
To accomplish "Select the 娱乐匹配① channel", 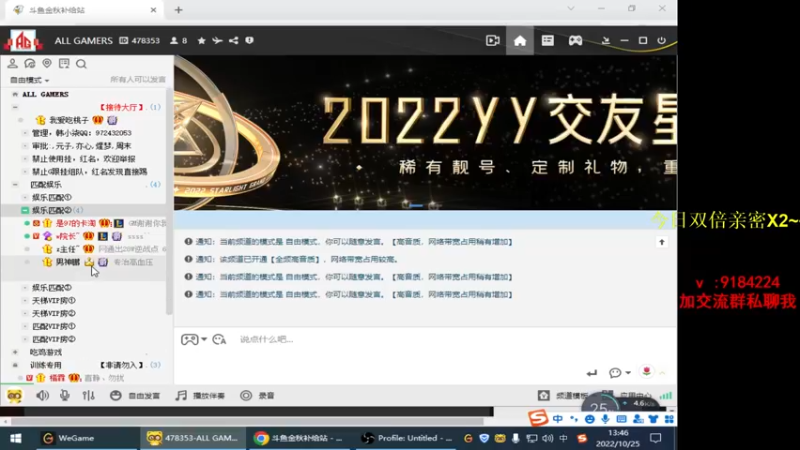I will 52,197.
